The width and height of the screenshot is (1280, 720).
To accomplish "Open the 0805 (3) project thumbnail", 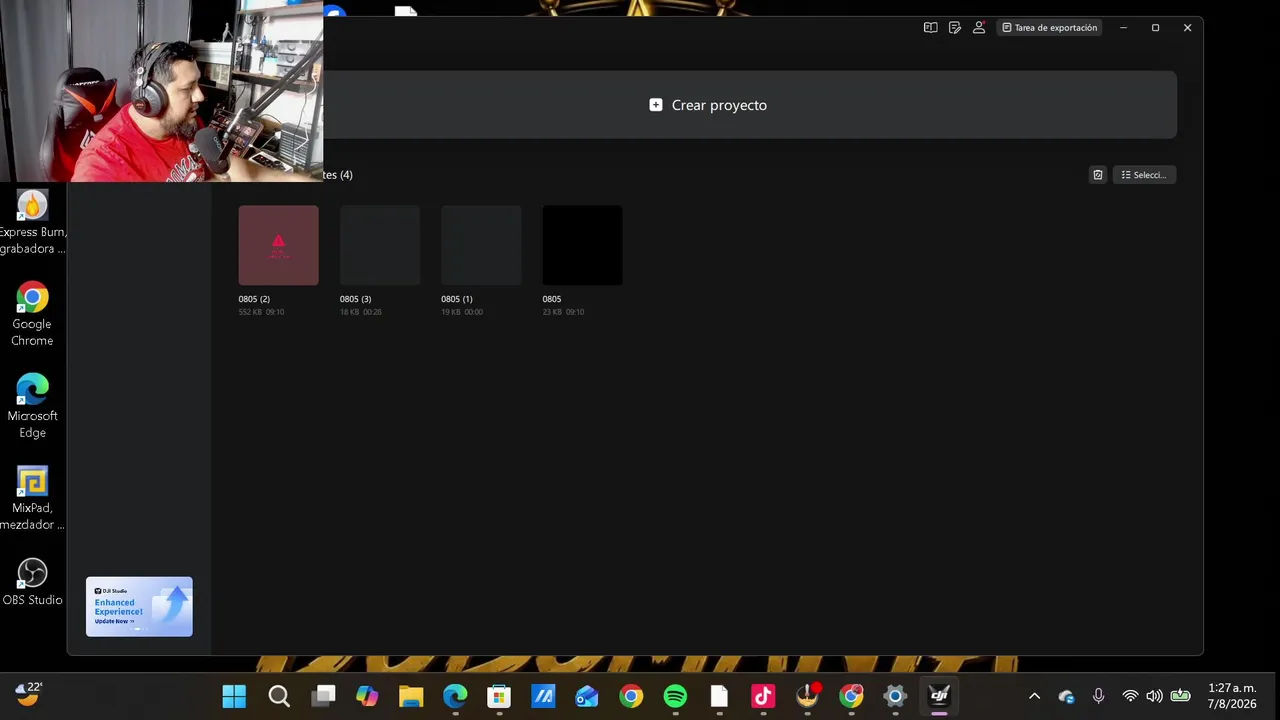I will (x=380, y=245).
